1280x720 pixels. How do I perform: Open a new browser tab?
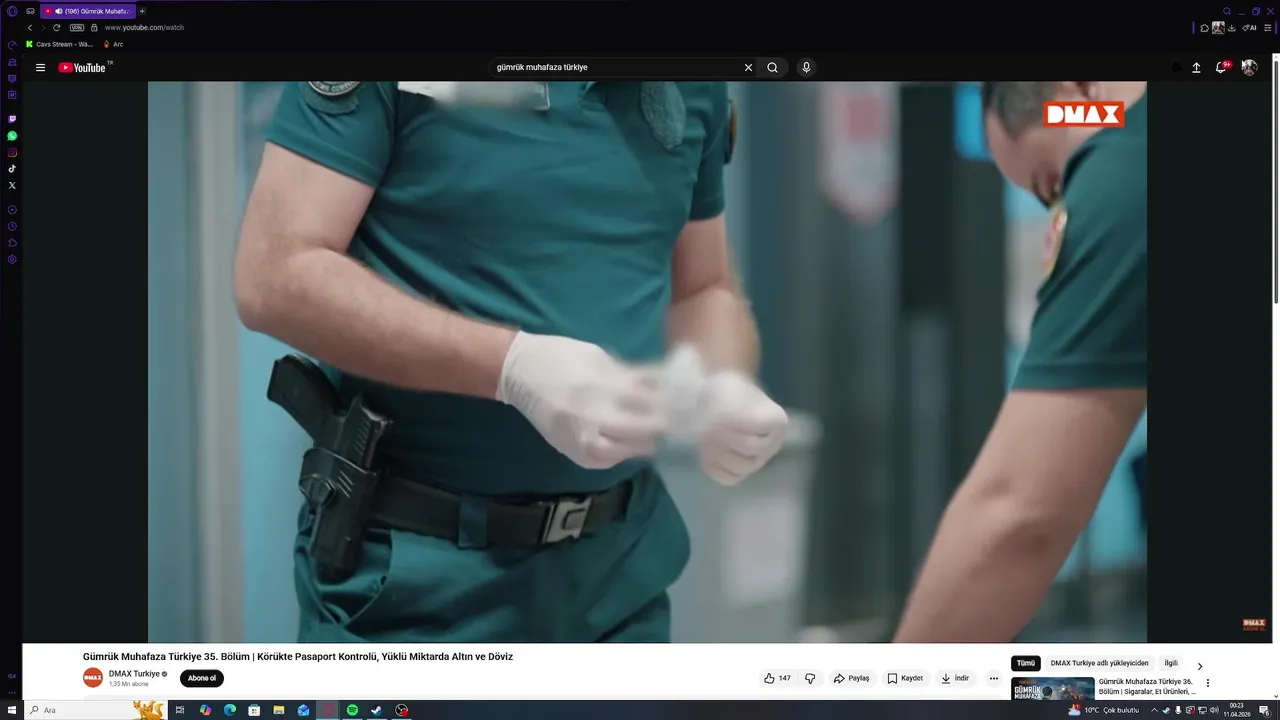(142, 11)
